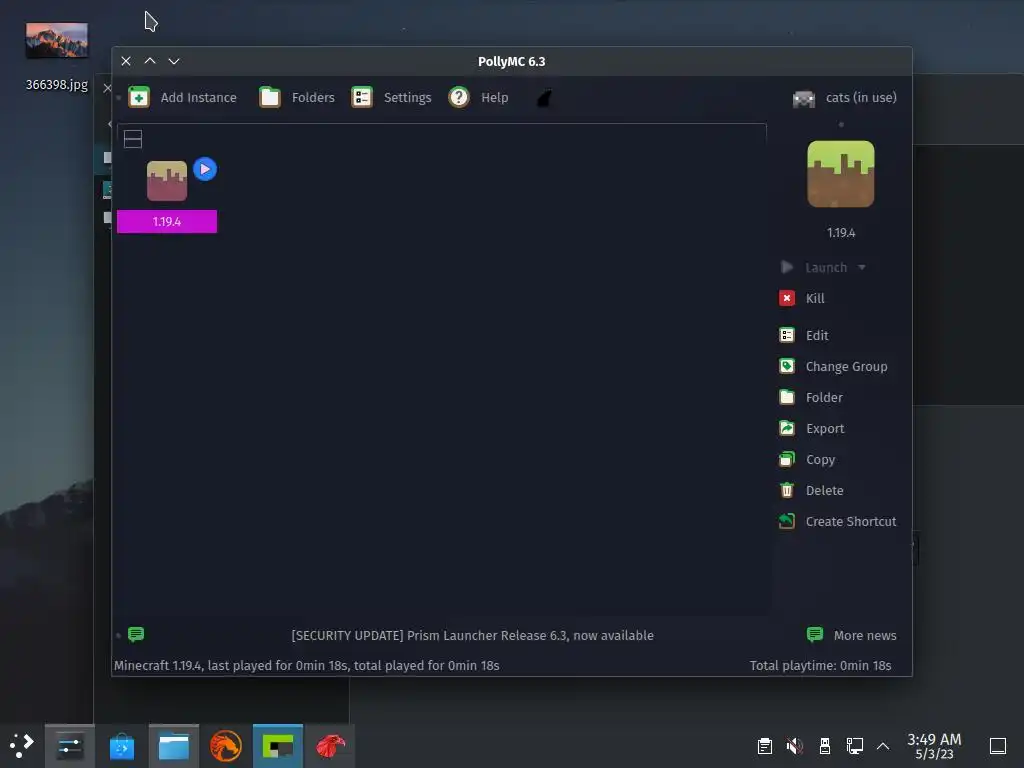This screenshot has height=768, width=1024.
Task: Close the PollyMC window
Action: pyautogui.click(x=126, y=61)
